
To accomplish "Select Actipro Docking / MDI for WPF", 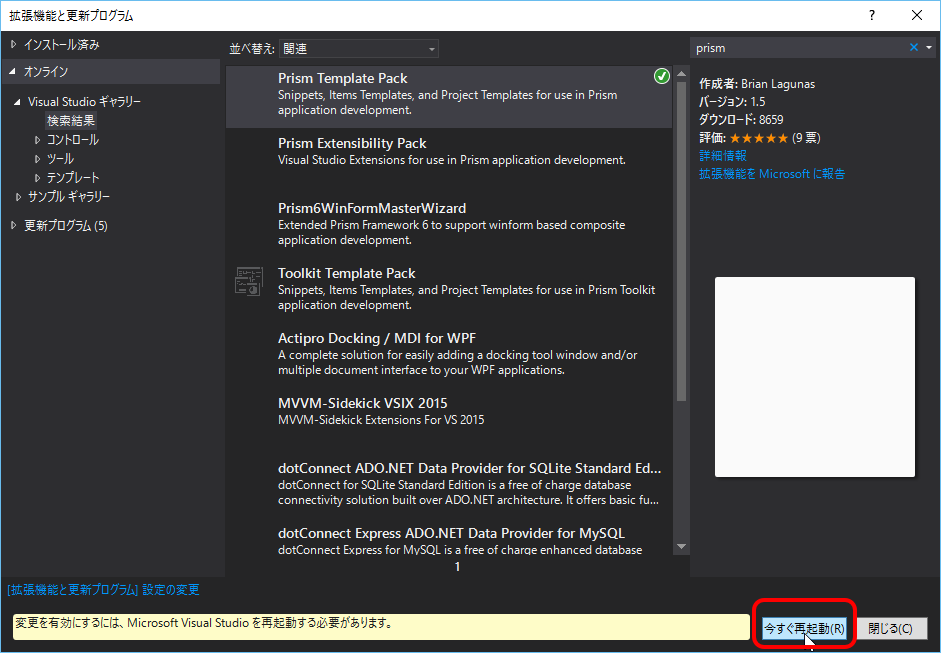I will (x=449, y=355).
